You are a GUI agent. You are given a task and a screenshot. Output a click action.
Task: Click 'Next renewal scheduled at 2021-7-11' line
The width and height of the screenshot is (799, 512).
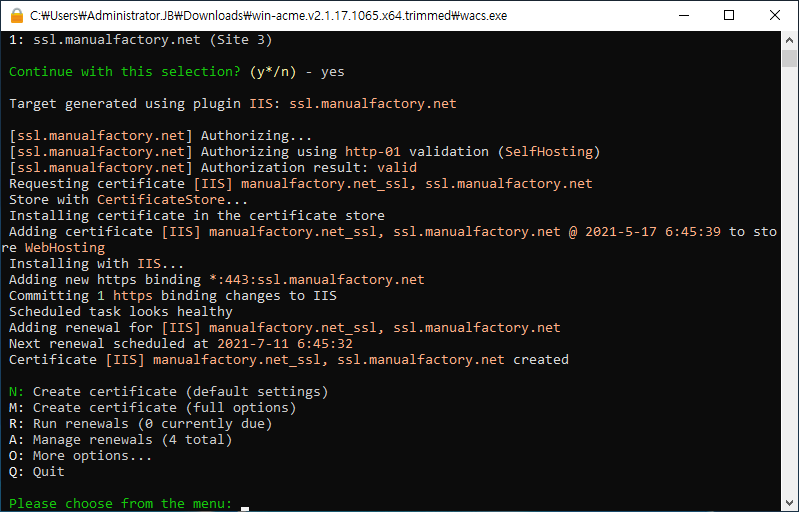[181, 344]
